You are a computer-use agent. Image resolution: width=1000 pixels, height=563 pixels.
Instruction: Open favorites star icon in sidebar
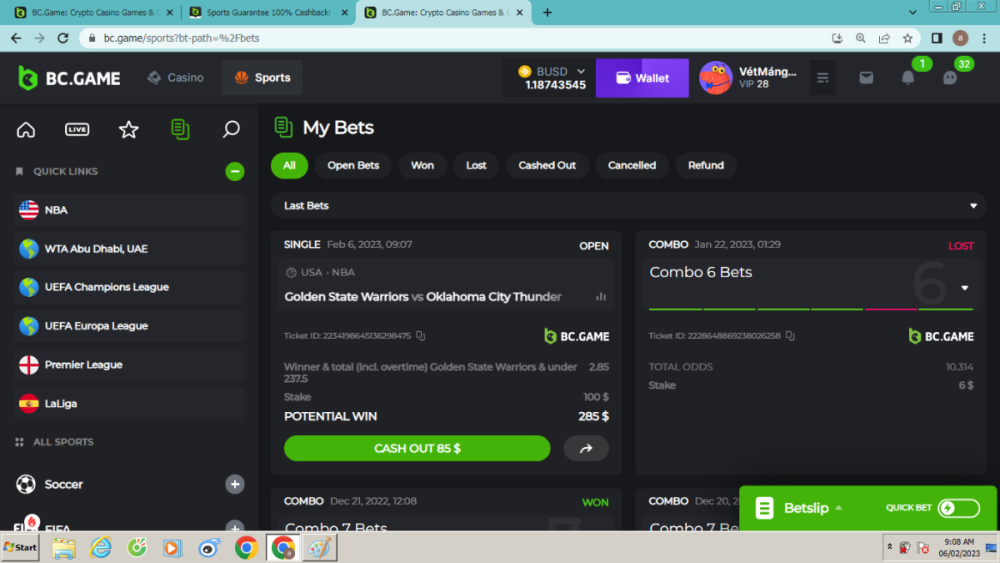coord(128,129)
